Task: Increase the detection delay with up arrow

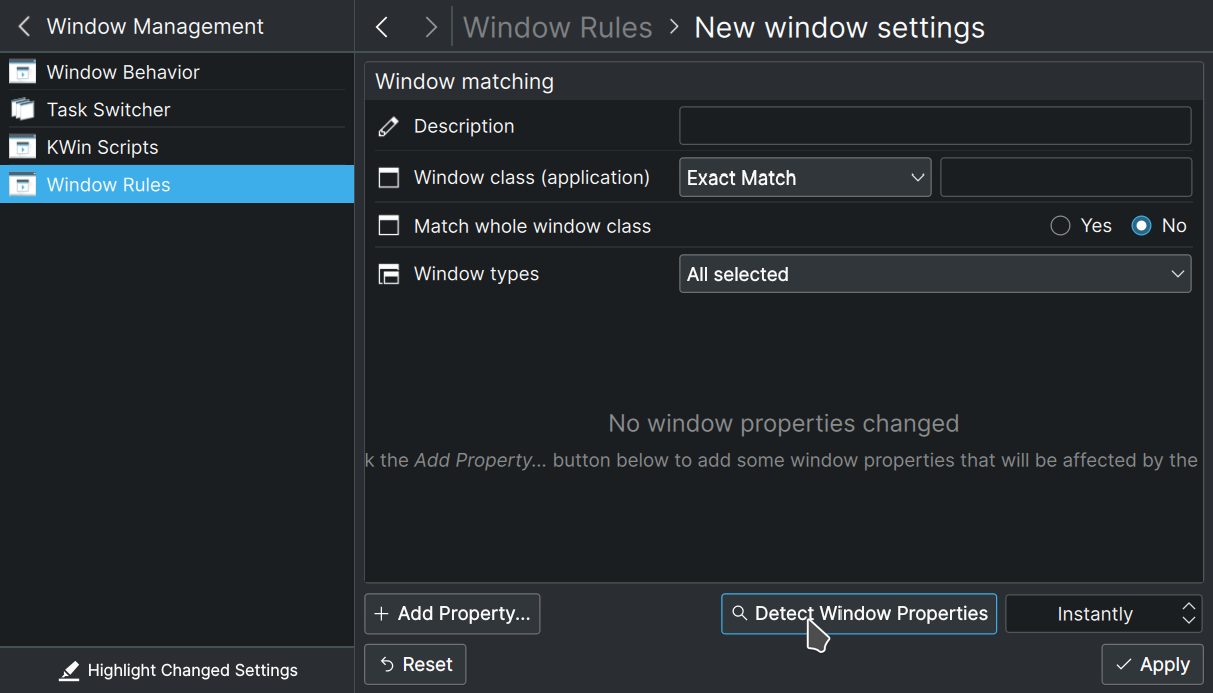Action: (1188, 605)
